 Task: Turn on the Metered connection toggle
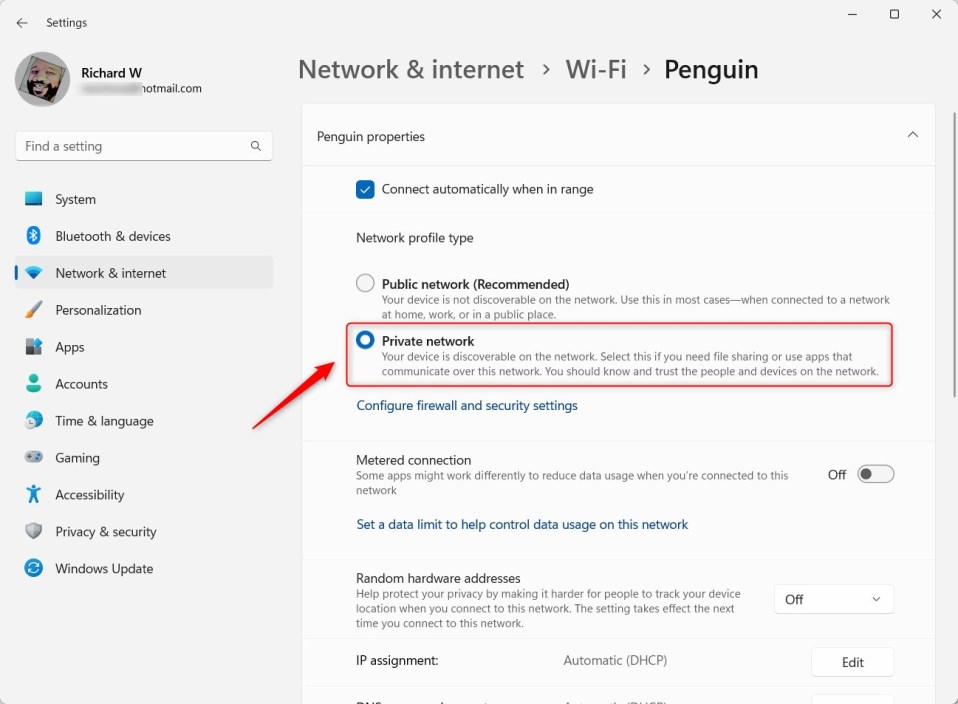[x=875, y=475]
